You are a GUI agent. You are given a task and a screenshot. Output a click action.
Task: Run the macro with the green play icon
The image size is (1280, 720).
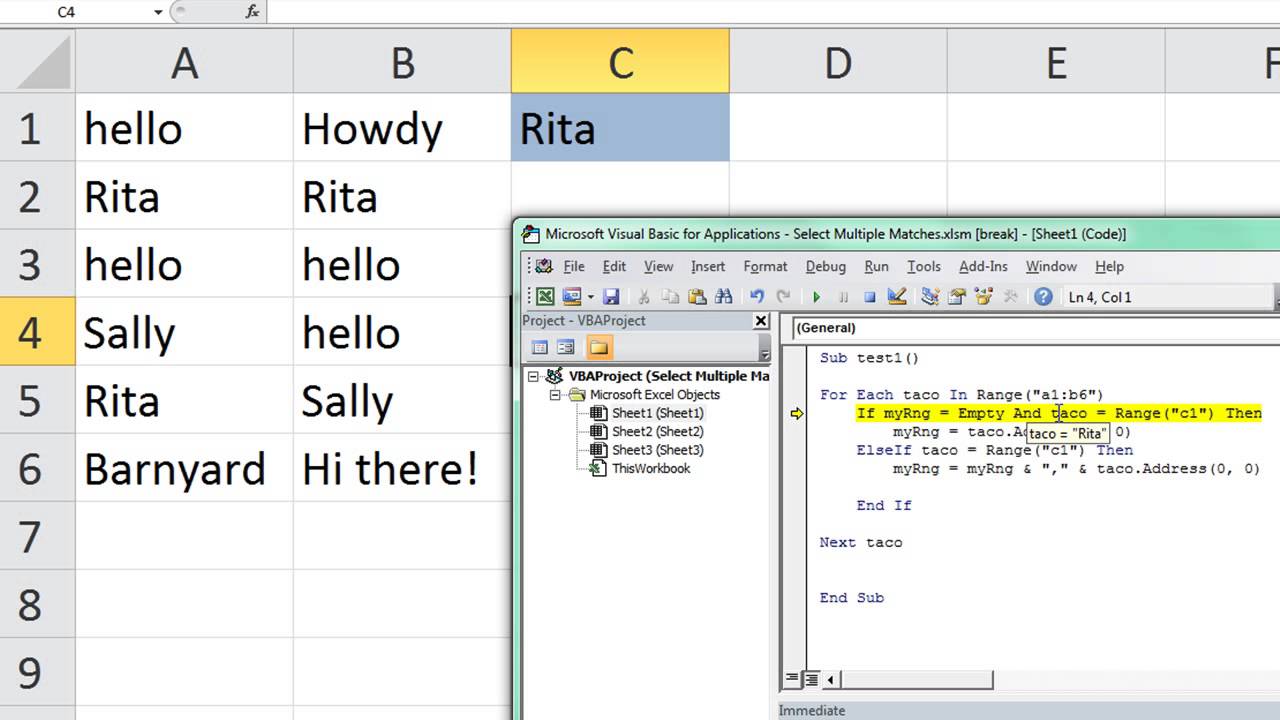pos(817,297)
